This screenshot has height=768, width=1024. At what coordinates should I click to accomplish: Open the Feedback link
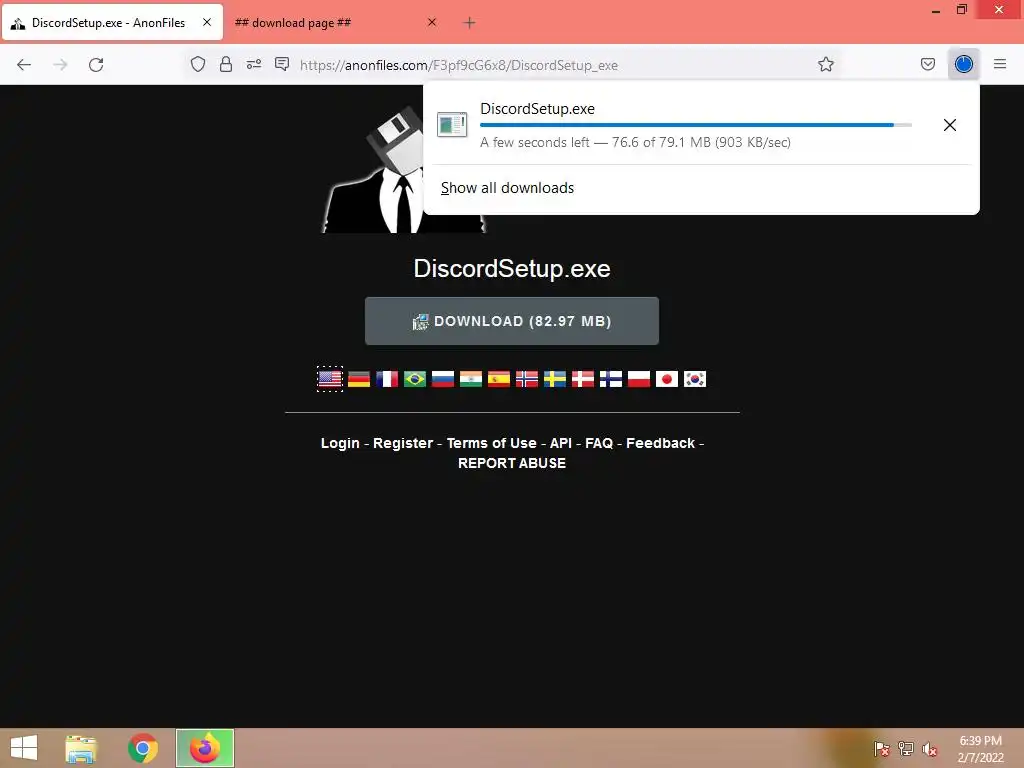click(661, 443)
